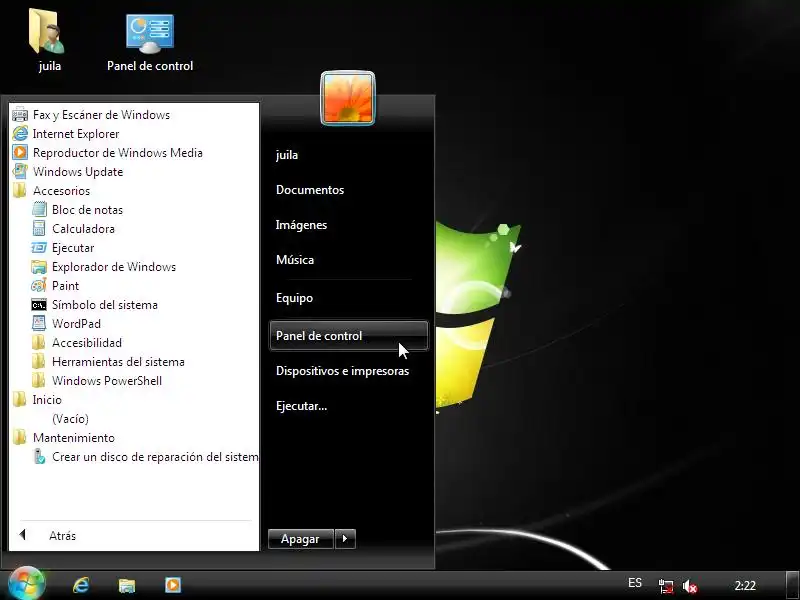The width and height of the screenshot is (800, 600).
Task: Go back with the Atrás button
Action: (48, 535)
